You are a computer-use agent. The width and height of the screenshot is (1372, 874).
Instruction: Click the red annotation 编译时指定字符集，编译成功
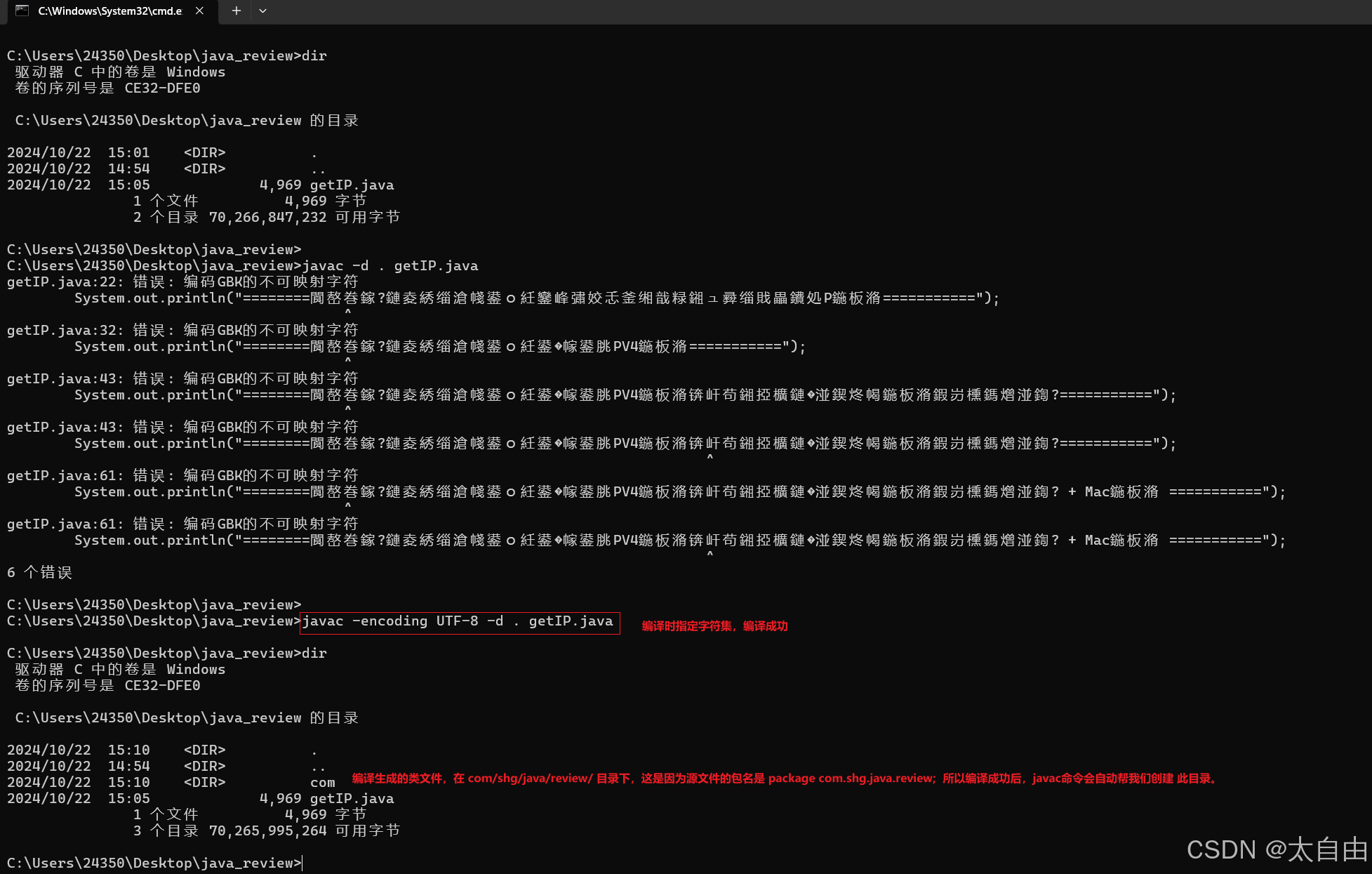click(714, 625)
